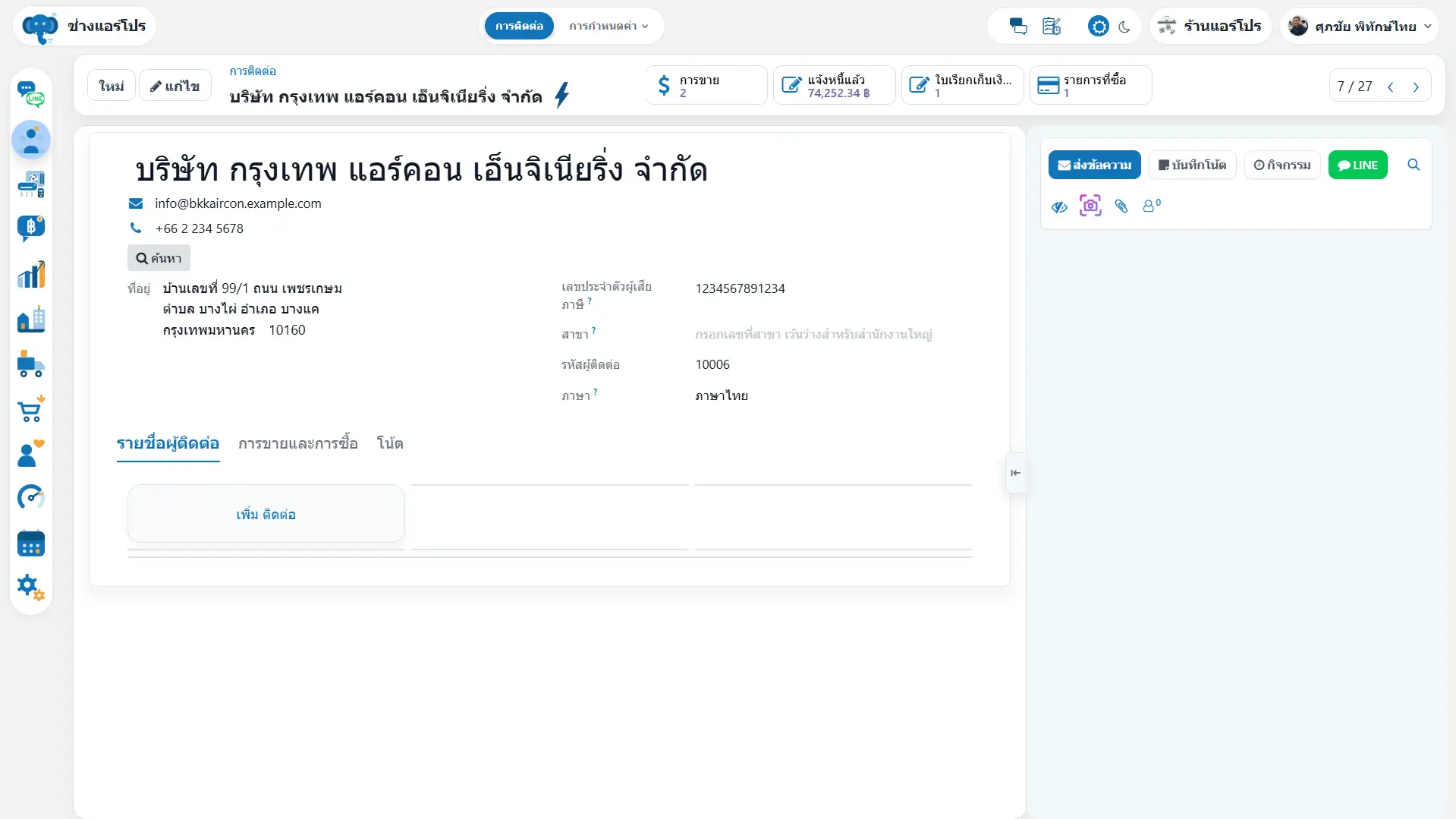Click the info@bkkaircon.example.com email link
This screenshot has width=1456, height=819.
237,203
